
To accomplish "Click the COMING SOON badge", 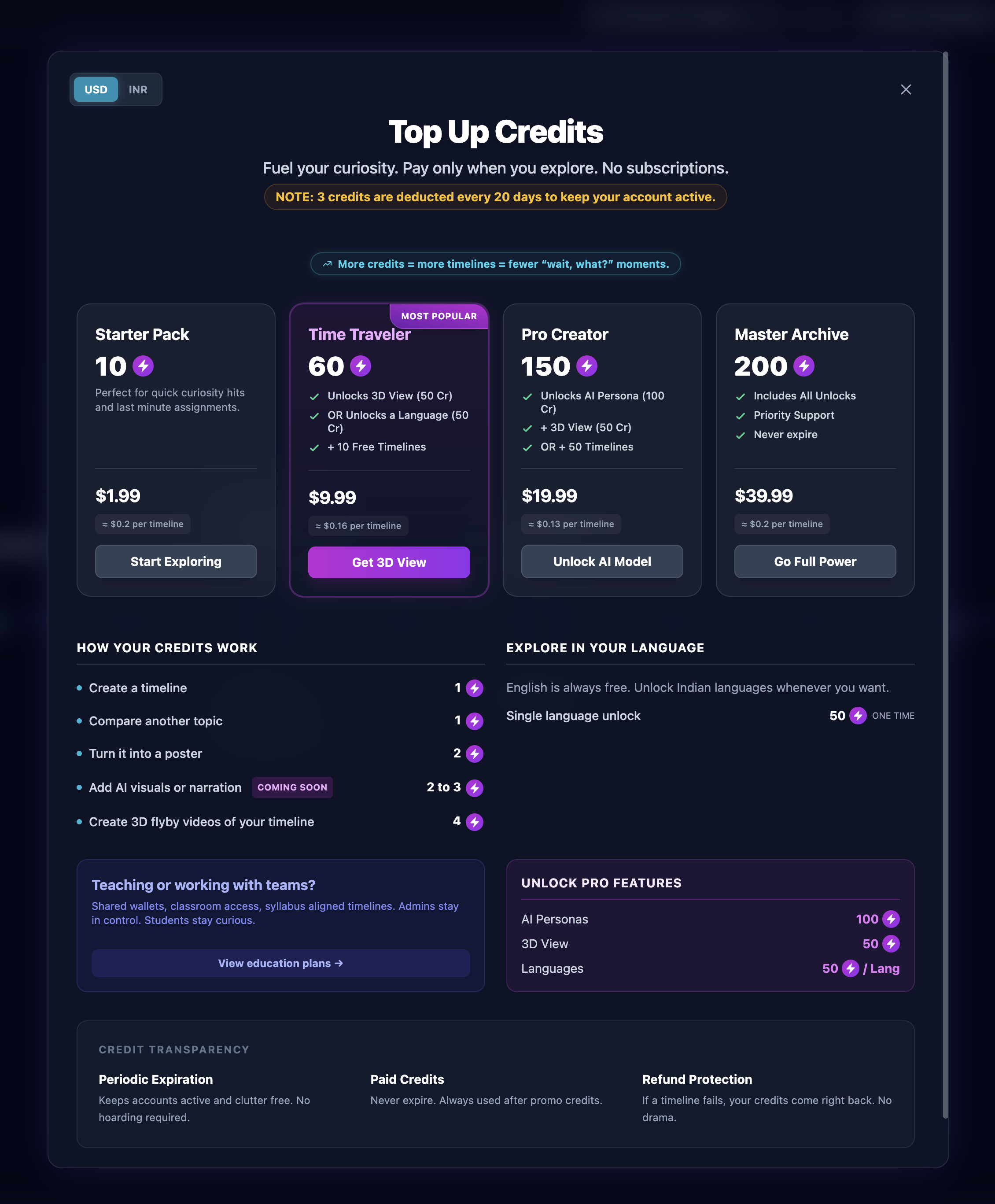I will pos(292,787).
